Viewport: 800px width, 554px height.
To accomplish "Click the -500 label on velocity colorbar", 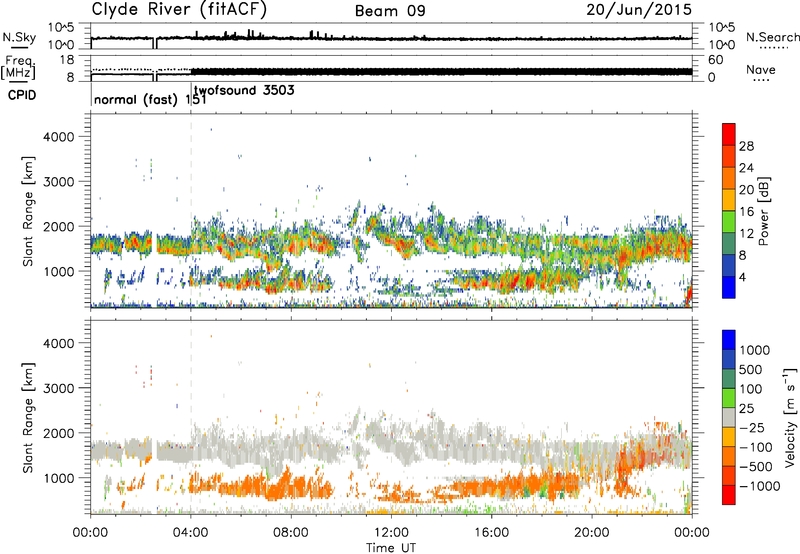I will click(756, 467).
